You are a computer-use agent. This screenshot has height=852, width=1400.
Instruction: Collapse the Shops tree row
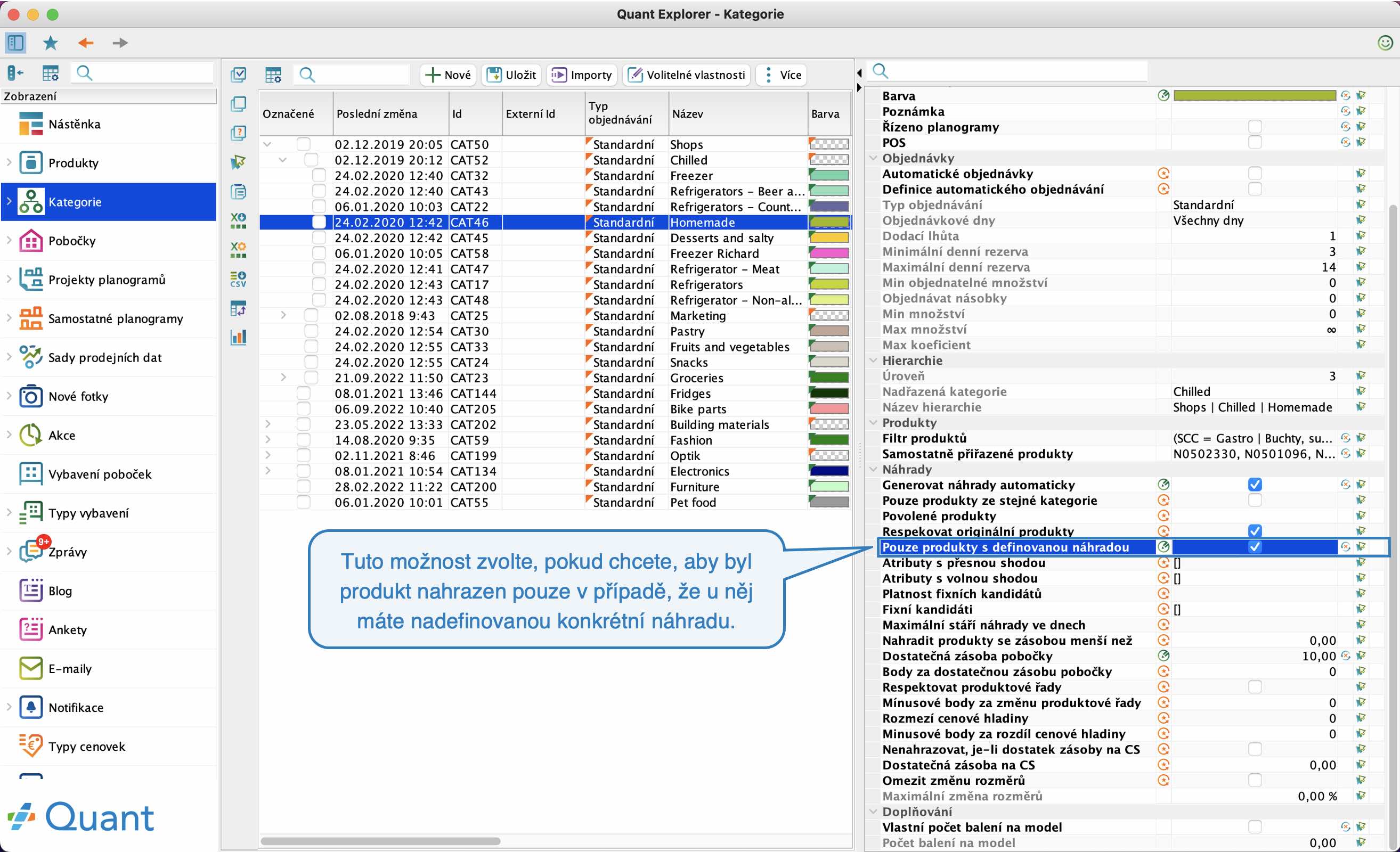[267, 144]
